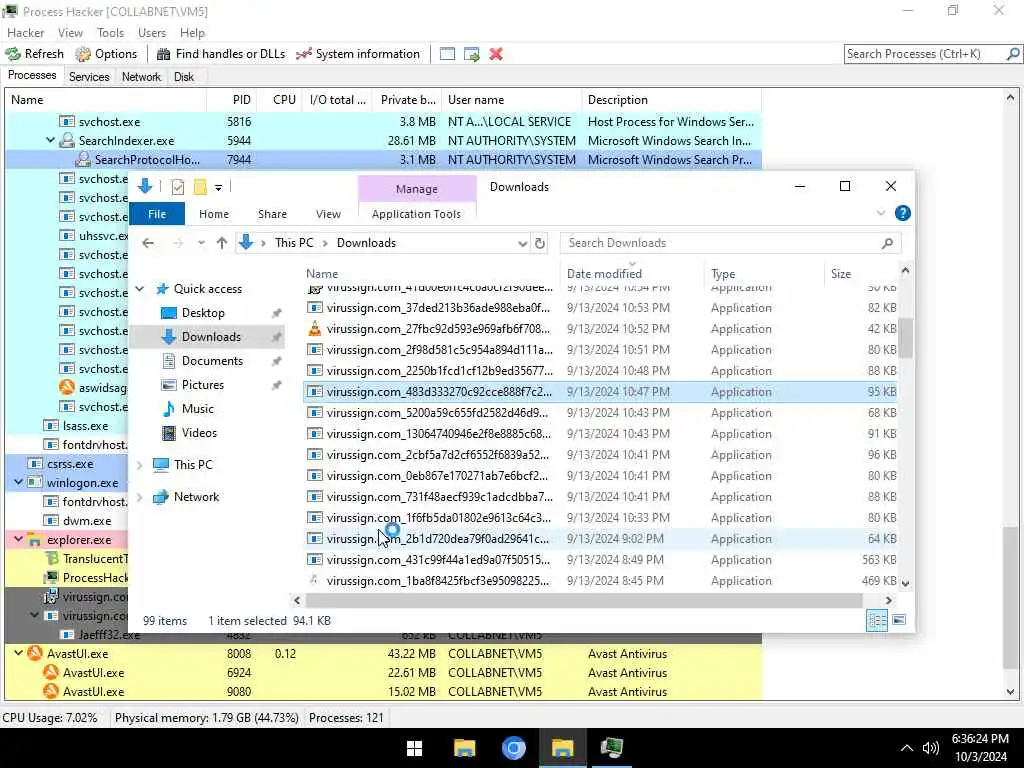Collapse the parent AvastUI.exe tree node
The height and width of the screenshot is (768, 1024).
pyautogui.click(x=18, y=653)
